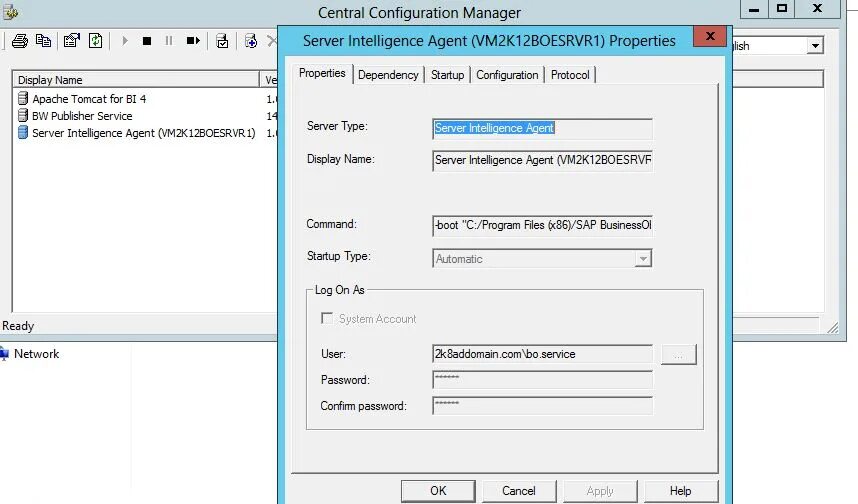Click the OK button

pyautogui.click(x=438, y=491)
